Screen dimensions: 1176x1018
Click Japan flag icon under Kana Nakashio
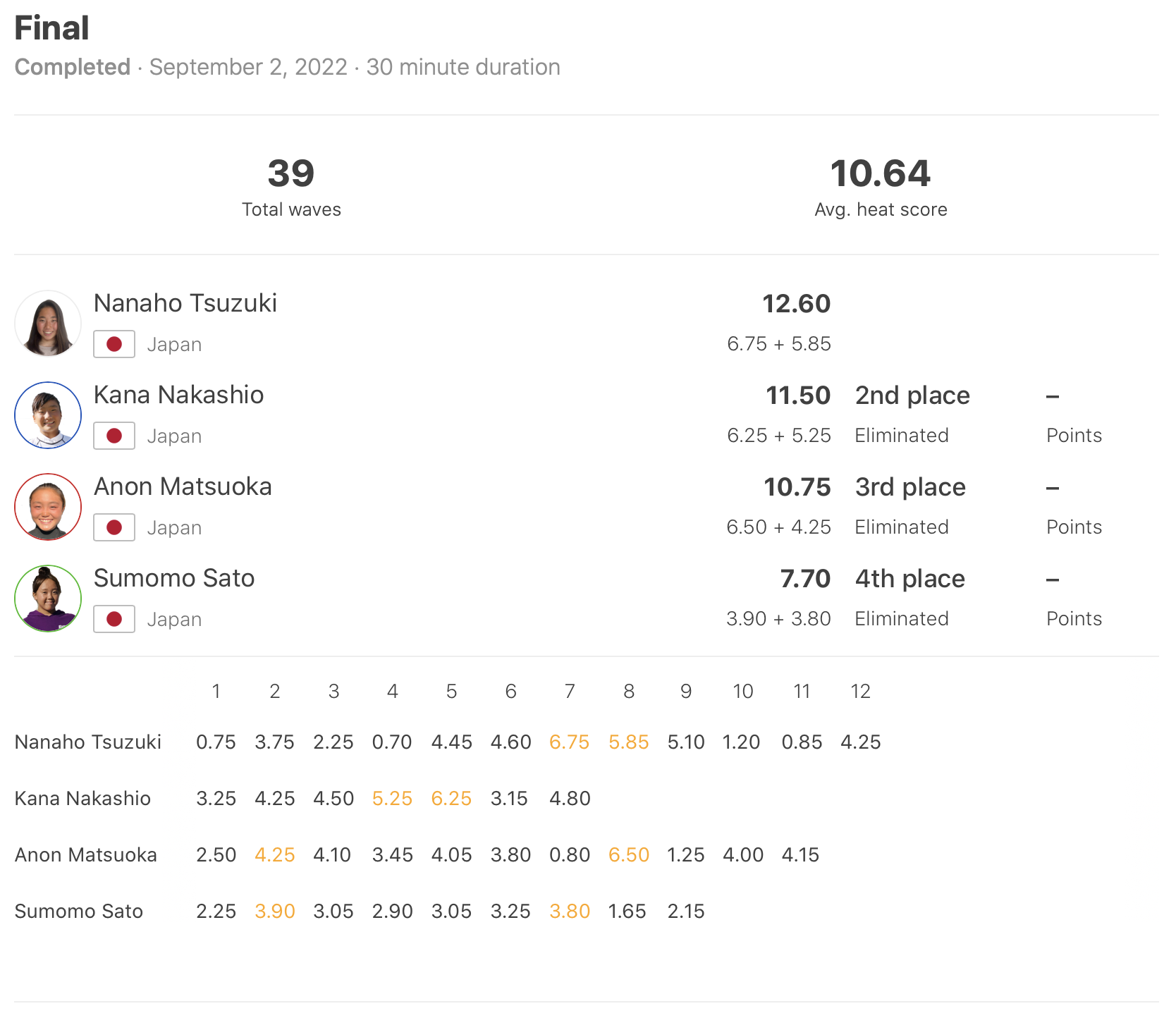[x=114, y=436]
